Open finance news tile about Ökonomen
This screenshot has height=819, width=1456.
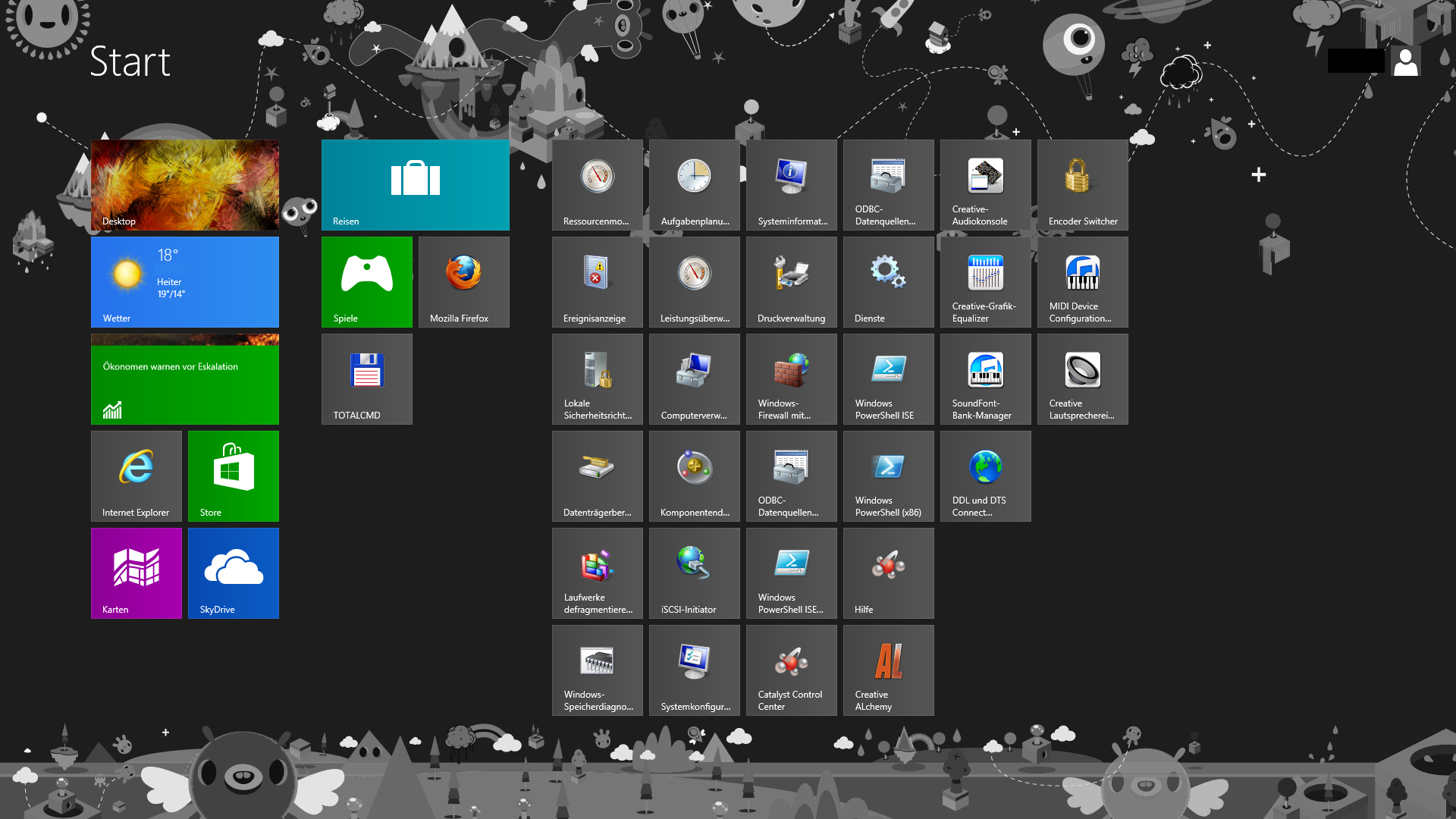[184, 378]
